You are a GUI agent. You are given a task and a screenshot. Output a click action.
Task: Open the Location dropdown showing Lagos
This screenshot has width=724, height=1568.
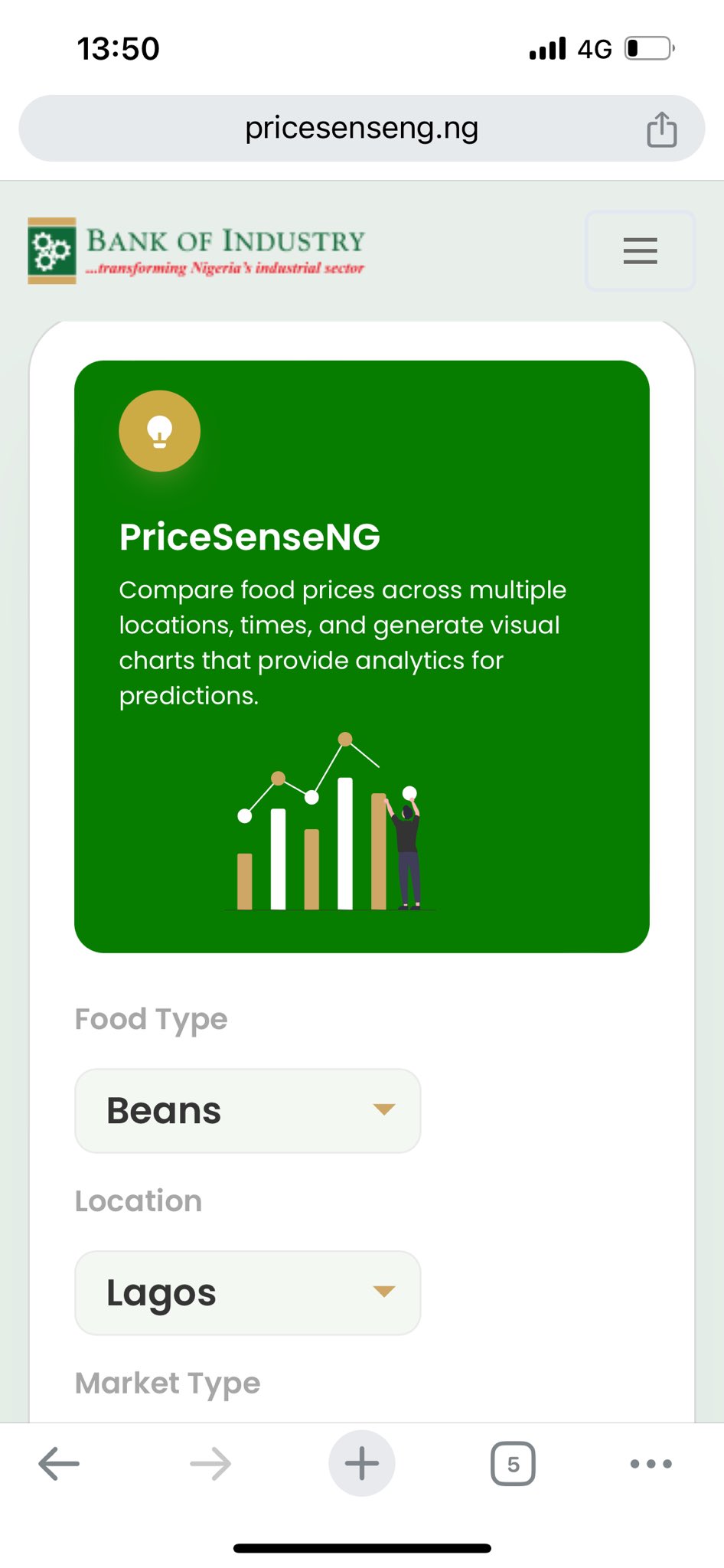247,1293
